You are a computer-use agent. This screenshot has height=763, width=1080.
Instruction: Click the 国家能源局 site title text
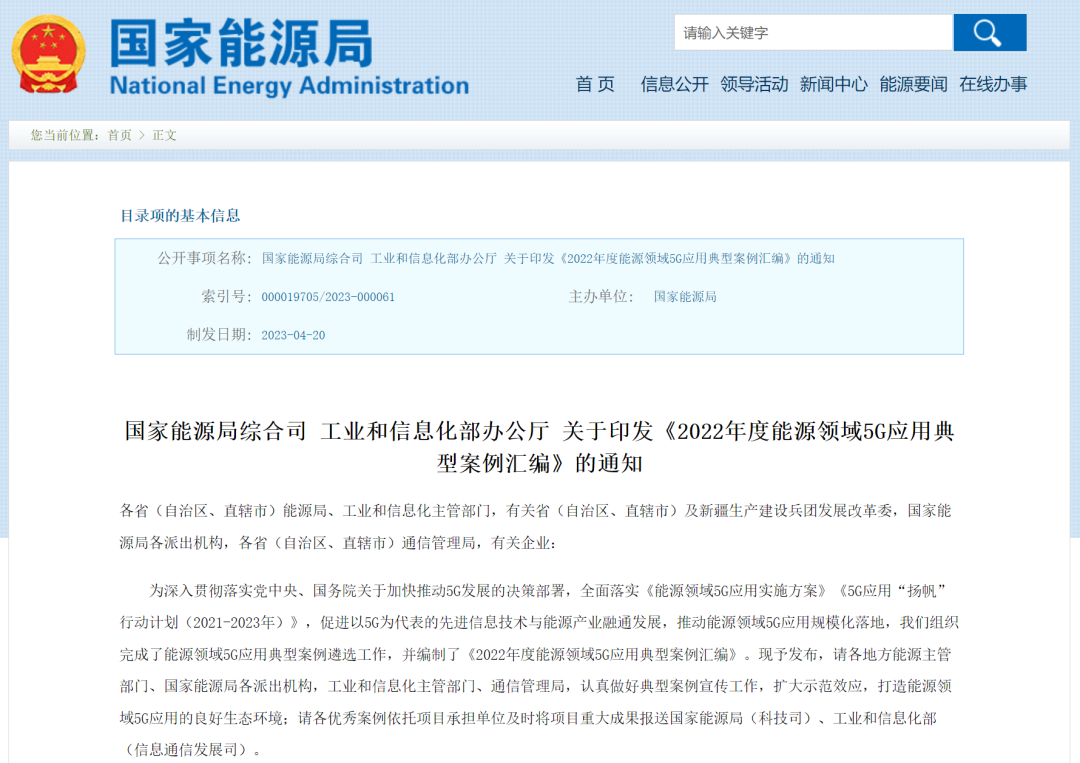click(241, 43)
